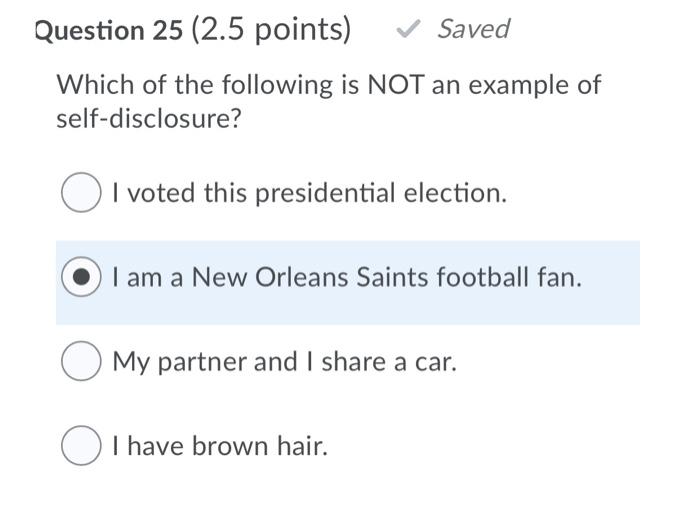This screenshot has height=511, width=700.
Task: Click the question prompt beginning "Which of the following"
Action: pos(328,85)
